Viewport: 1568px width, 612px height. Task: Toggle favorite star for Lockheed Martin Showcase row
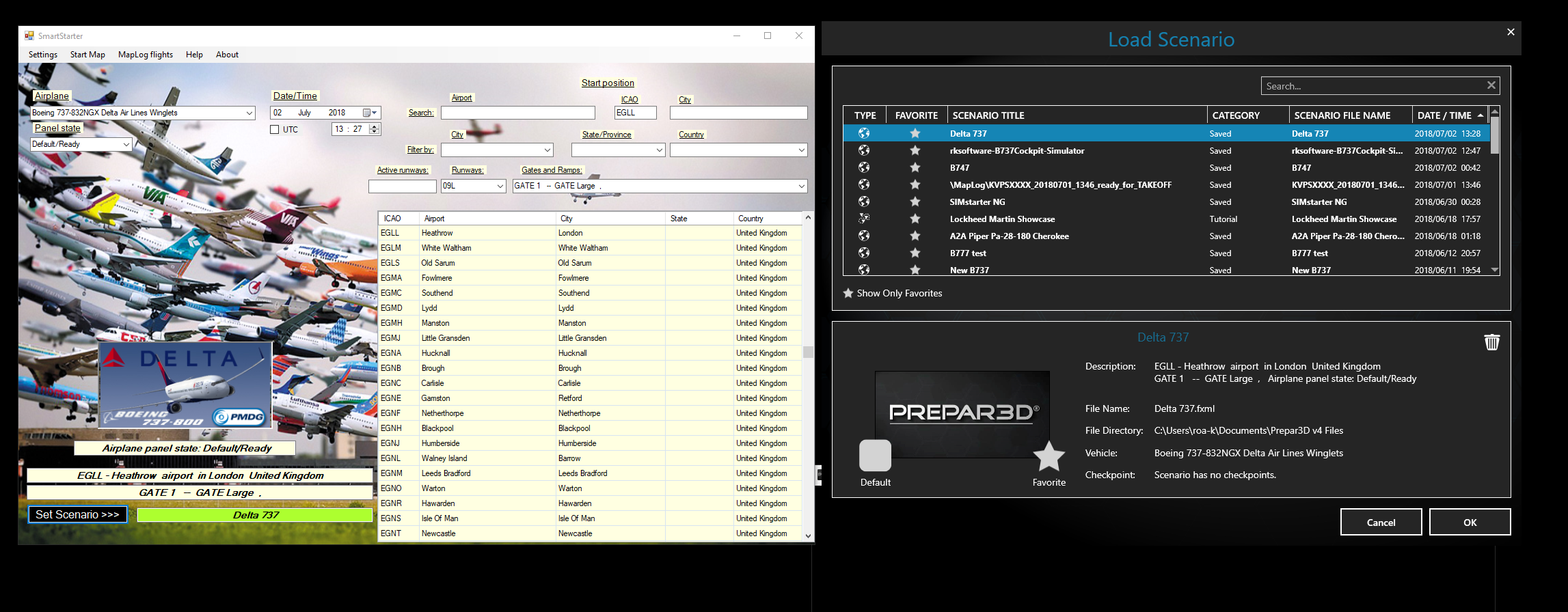[915, 219]
